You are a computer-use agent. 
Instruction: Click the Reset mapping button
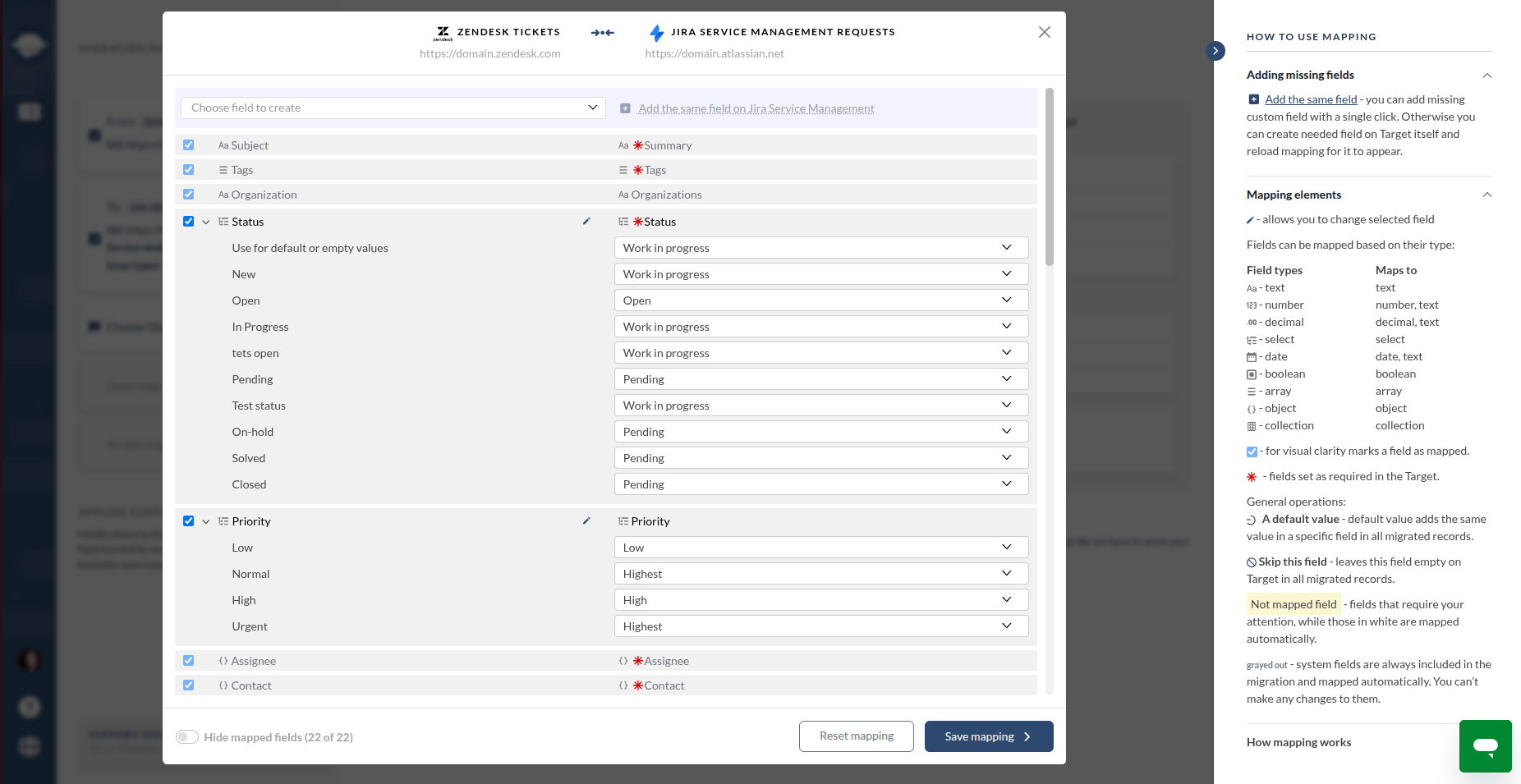coord(856,736)
